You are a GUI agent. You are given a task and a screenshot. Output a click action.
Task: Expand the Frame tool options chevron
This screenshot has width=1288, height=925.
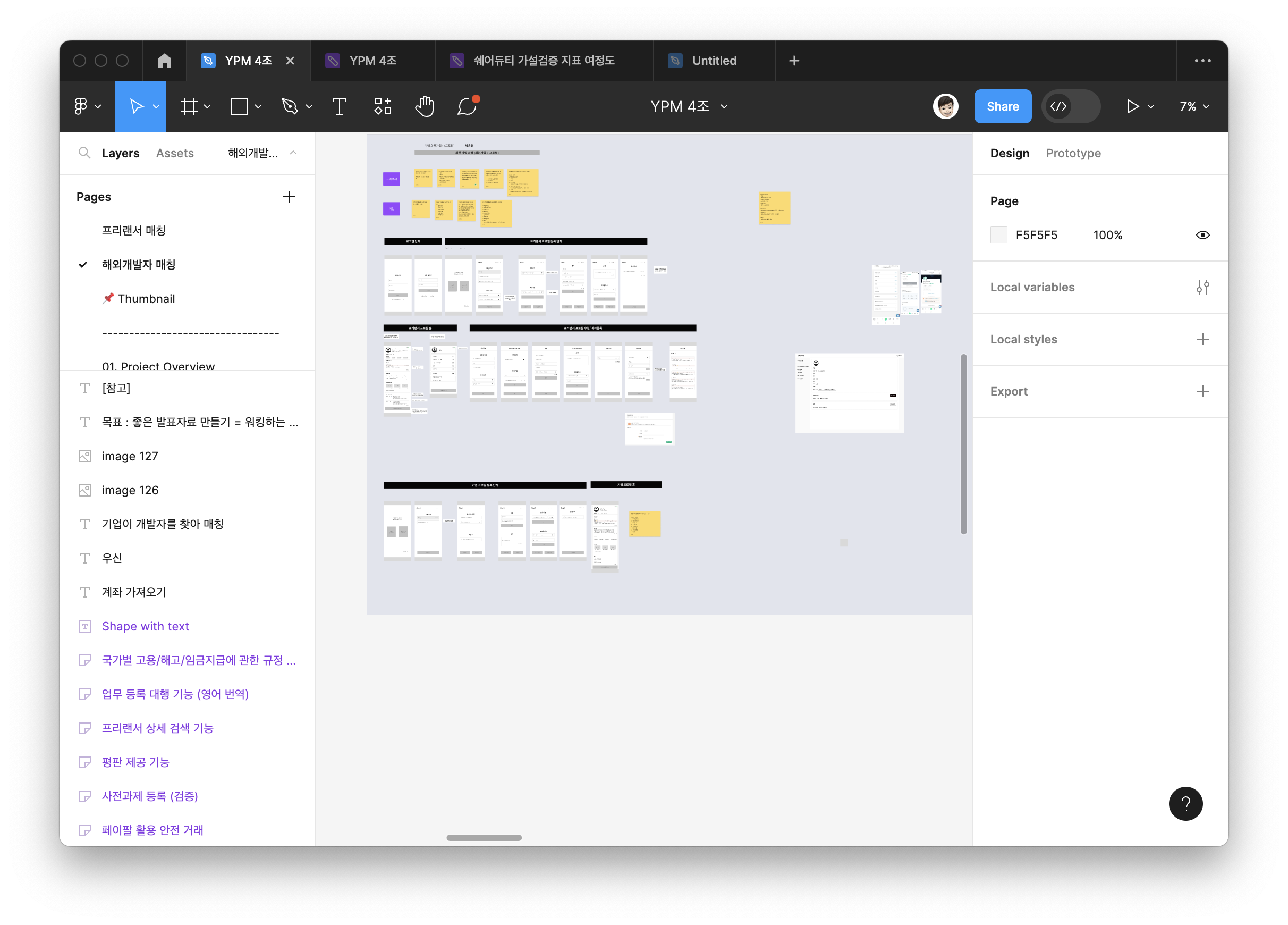point(207,106)
